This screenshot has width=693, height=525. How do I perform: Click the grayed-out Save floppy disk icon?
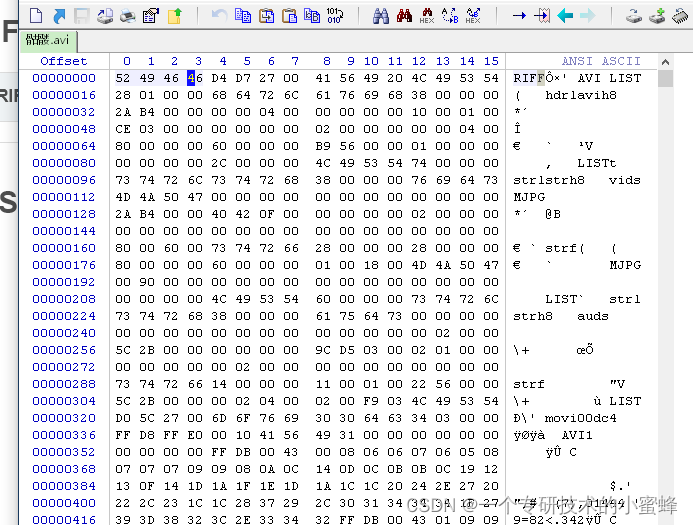click(82, 16)
